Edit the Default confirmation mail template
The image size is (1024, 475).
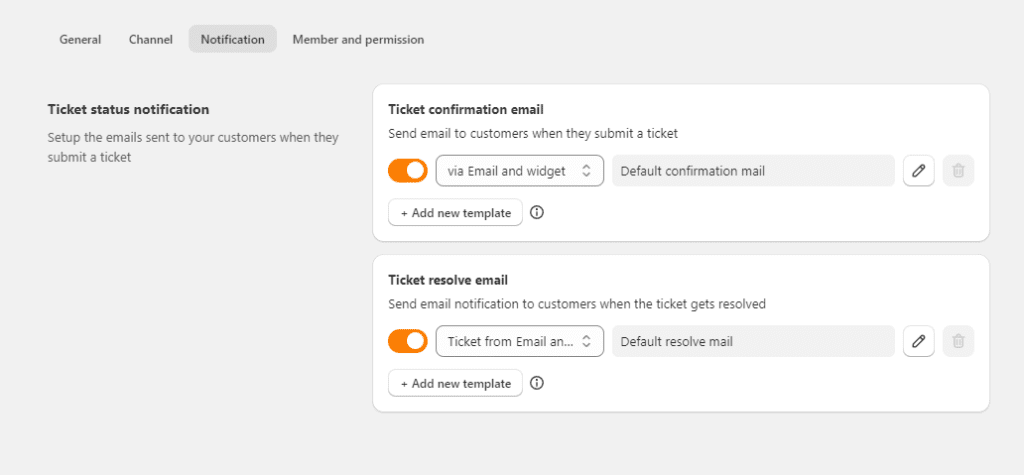[918, 171]
